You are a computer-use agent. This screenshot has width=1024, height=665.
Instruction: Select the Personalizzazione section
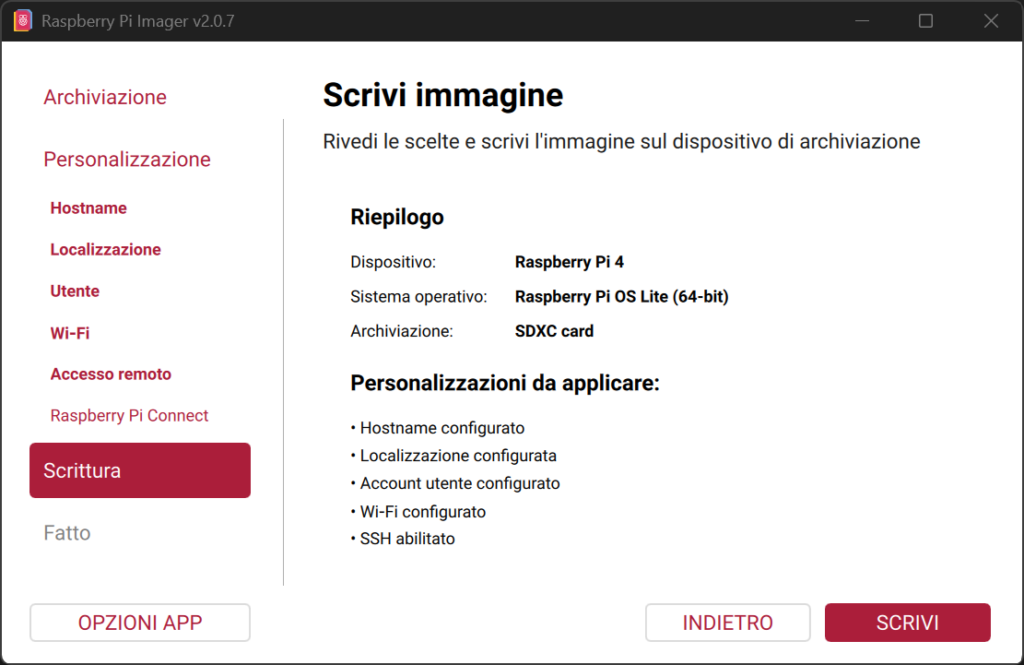click(126, 159)
